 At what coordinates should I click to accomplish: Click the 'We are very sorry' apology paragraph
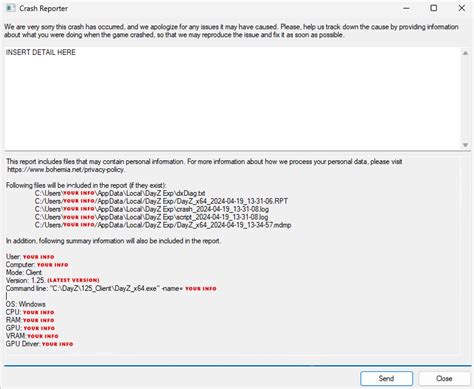[x=231, y=31]
